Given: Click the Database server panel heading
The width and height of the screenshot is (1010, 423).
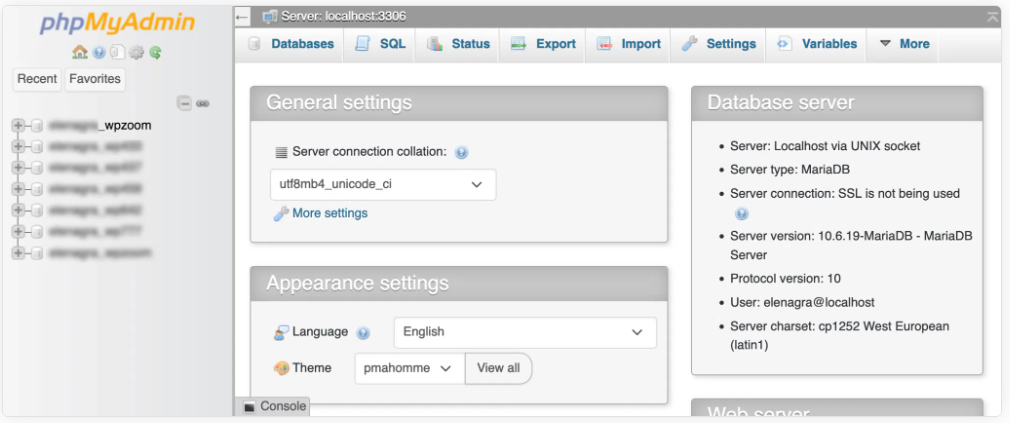Looking at the screenshot, I should pos(837,103).
